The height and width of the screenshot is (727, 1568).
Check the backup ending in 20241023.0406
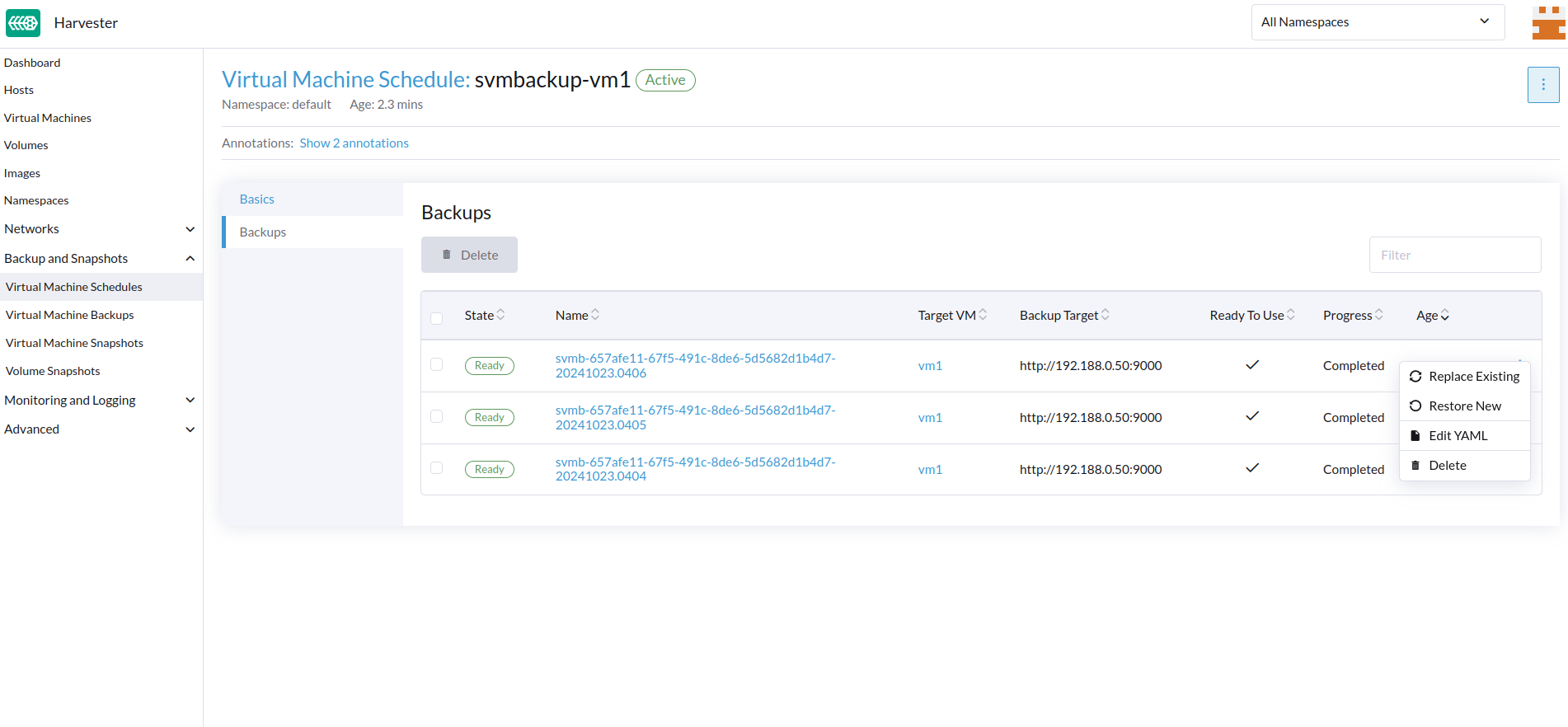[437, 364]
